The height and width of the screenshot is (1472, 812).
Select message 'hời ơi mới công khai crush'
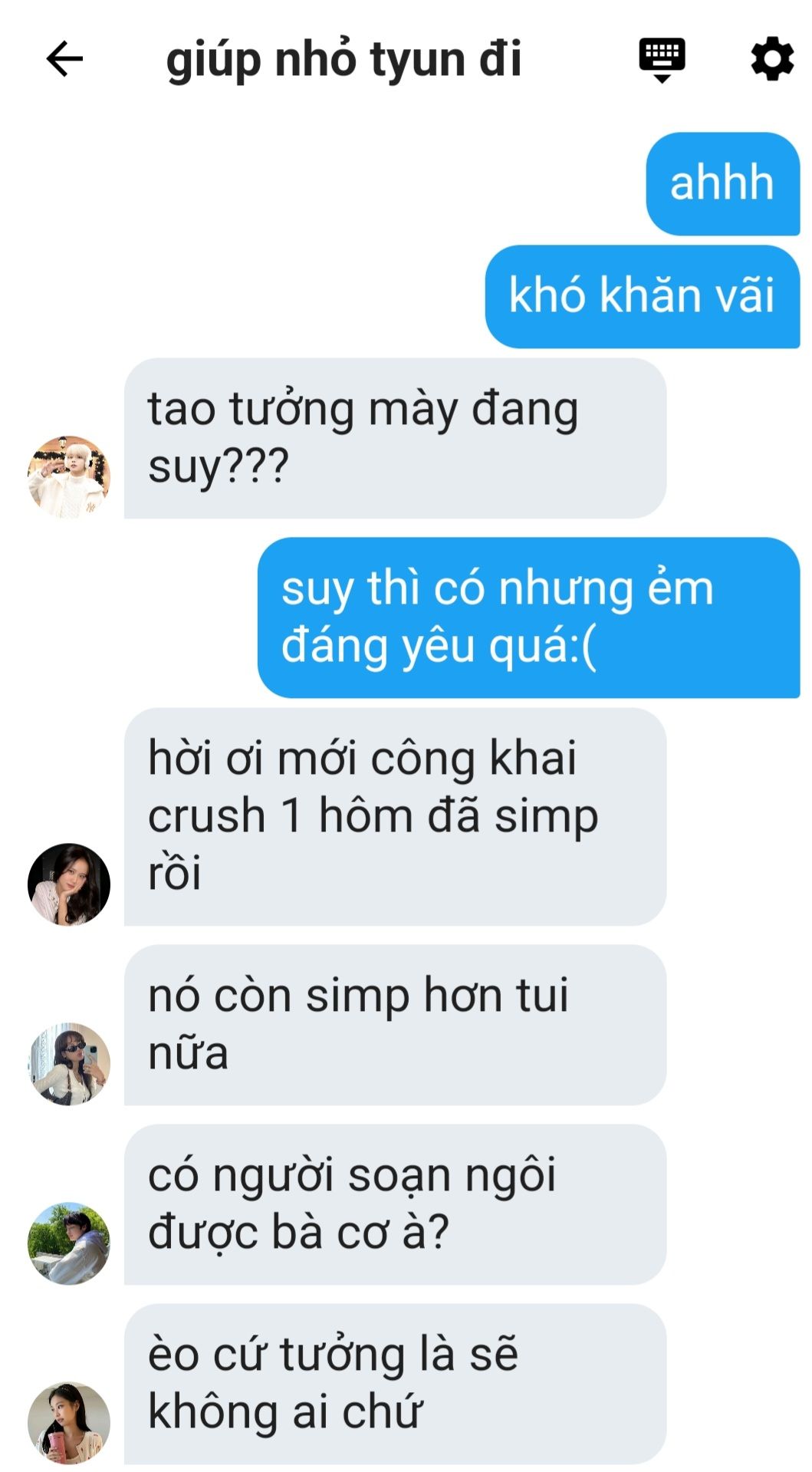pos(395,816)
